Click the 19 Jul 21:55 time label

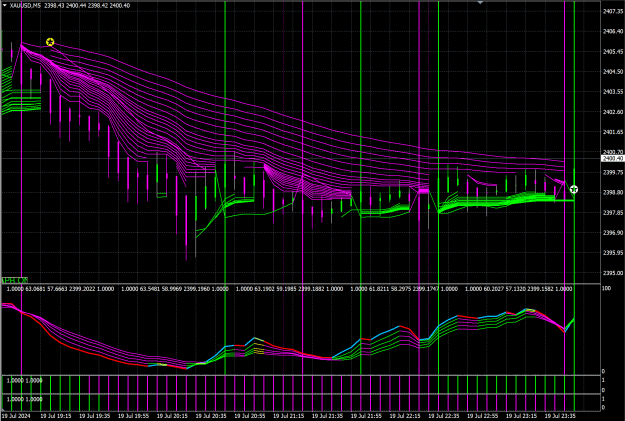366,416
